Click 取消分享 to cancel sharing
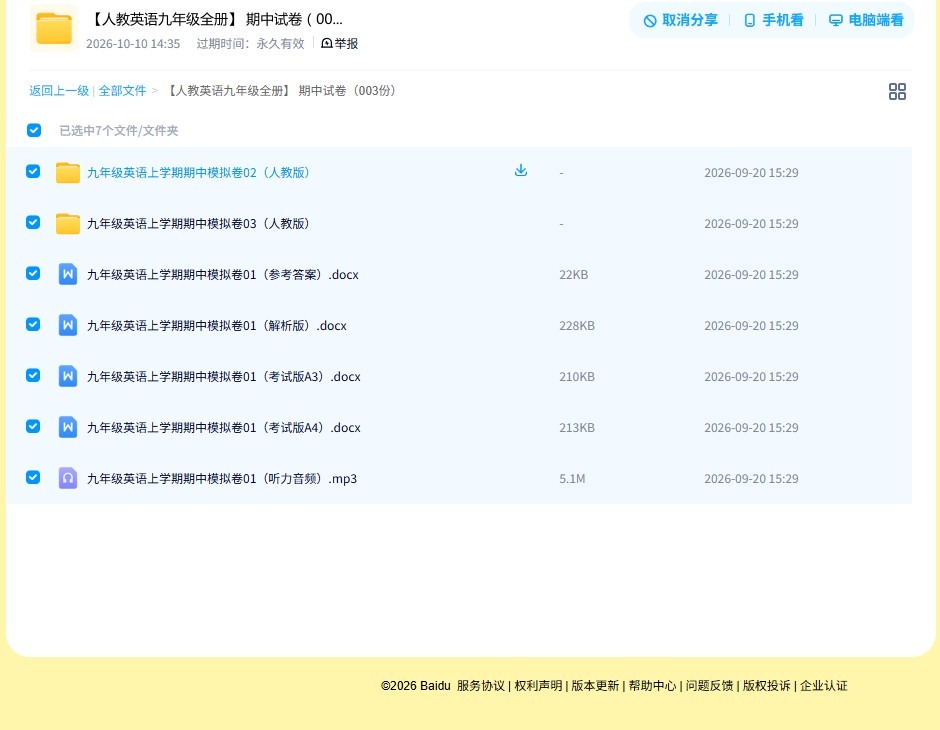Viewport: 940px width, 730px height. click(x=680, y=20)
